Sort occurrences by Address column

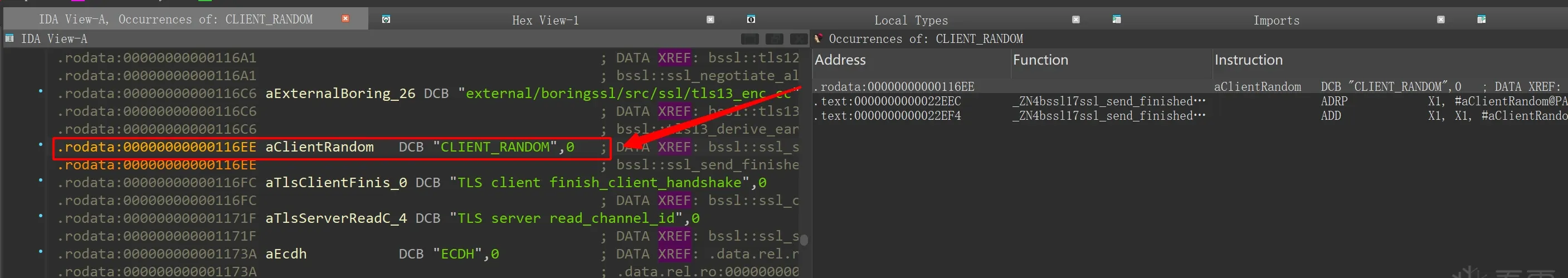click(x=911, y=60)
